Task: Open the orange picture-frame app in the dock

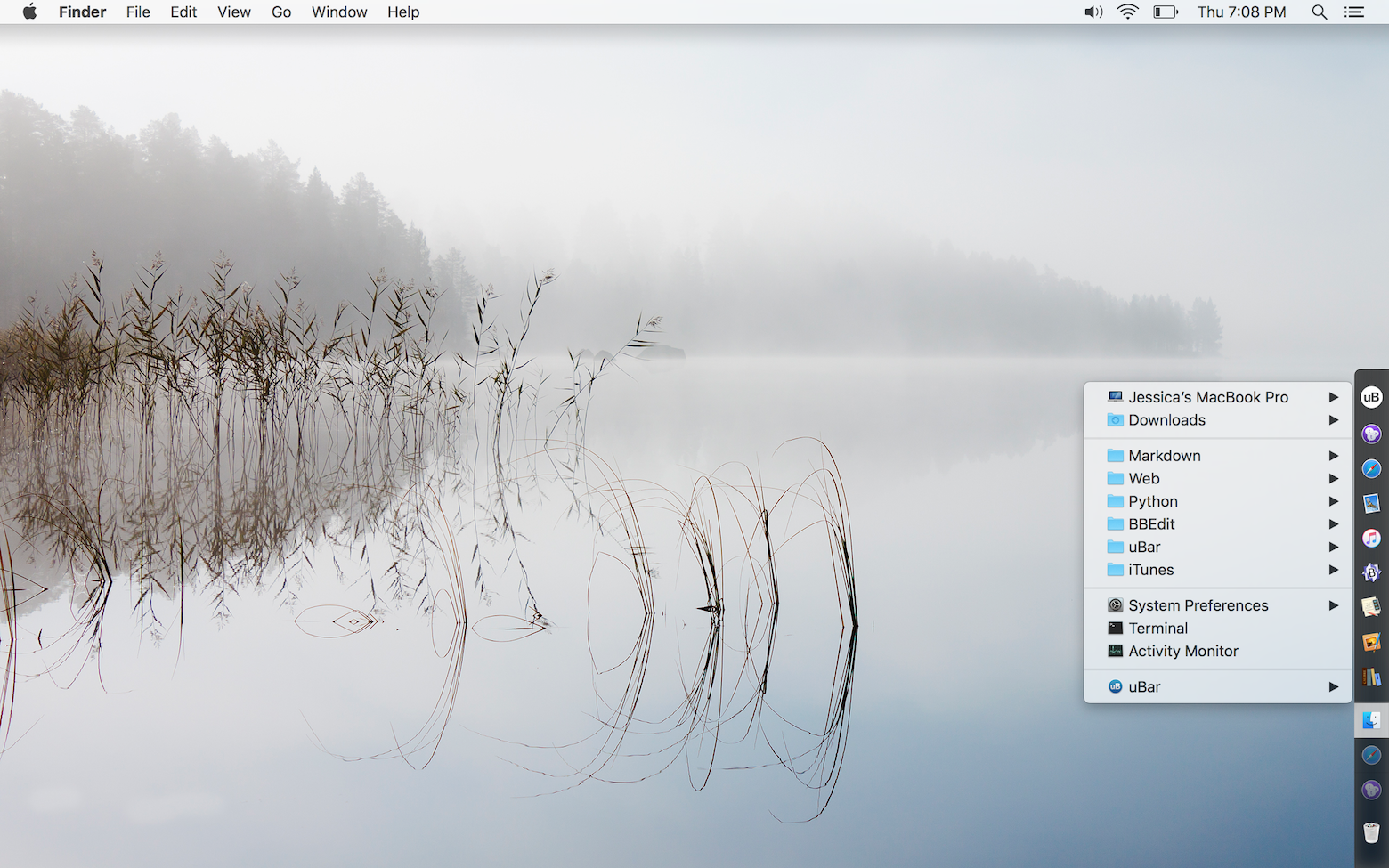Action: pyautogui.click(x=1371, y=642)
